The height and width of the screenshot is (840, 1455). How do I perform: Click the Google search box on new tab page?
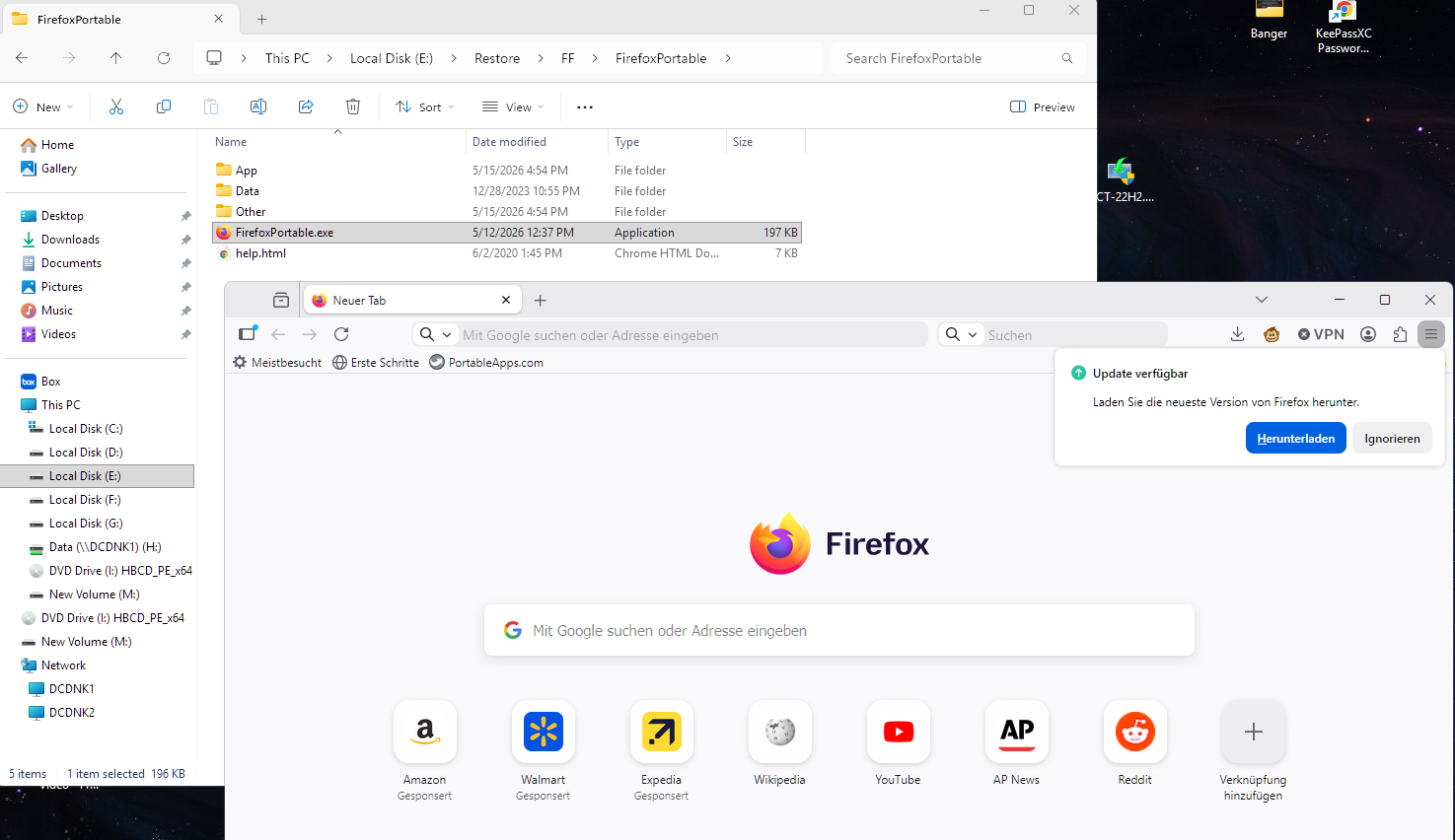tap(839, 630)
